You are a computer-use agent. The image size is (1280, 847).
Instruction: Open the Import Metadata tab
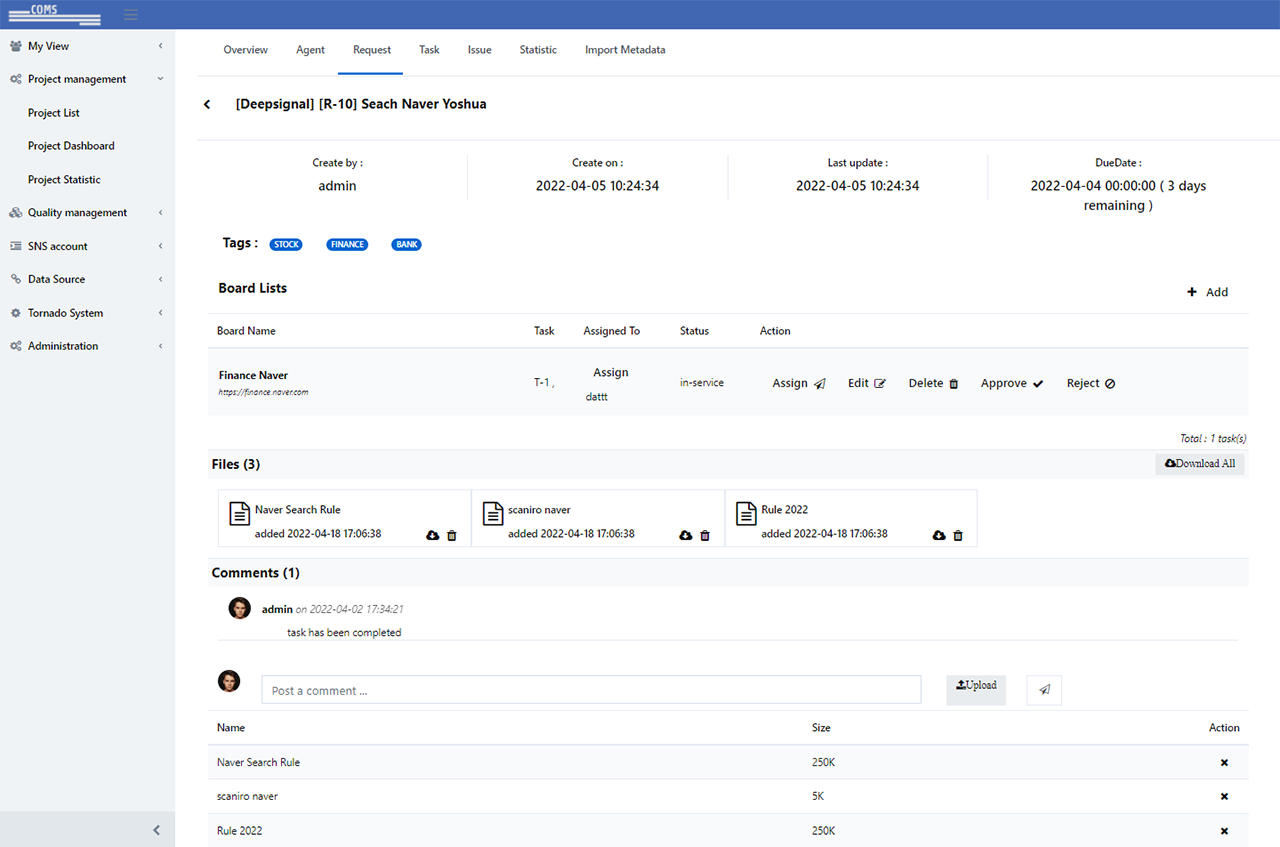[x=625, y=50]
